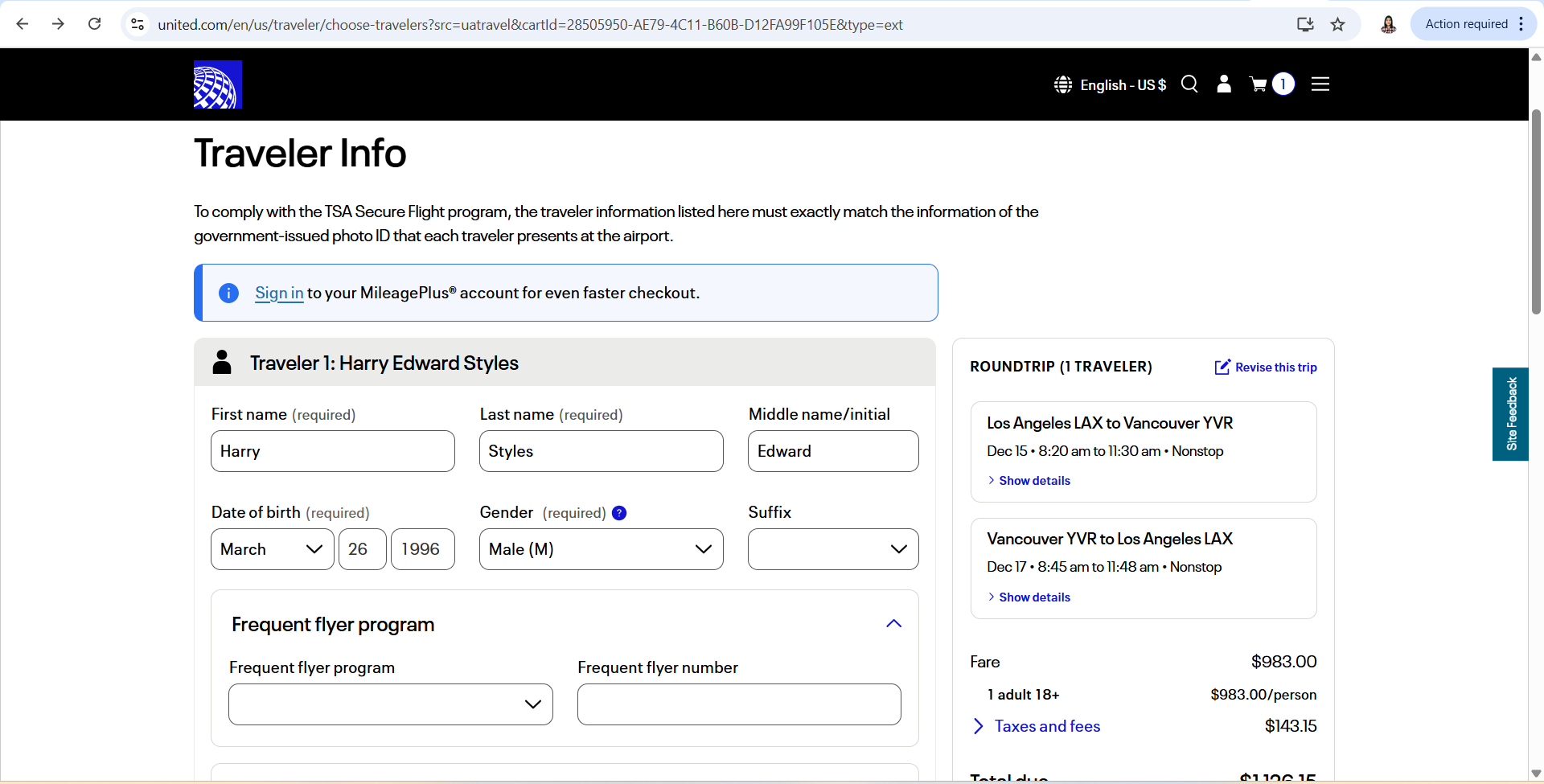Click the account profile icon in header
This screenshot has height=784, width=1544.
(1224, 84)
